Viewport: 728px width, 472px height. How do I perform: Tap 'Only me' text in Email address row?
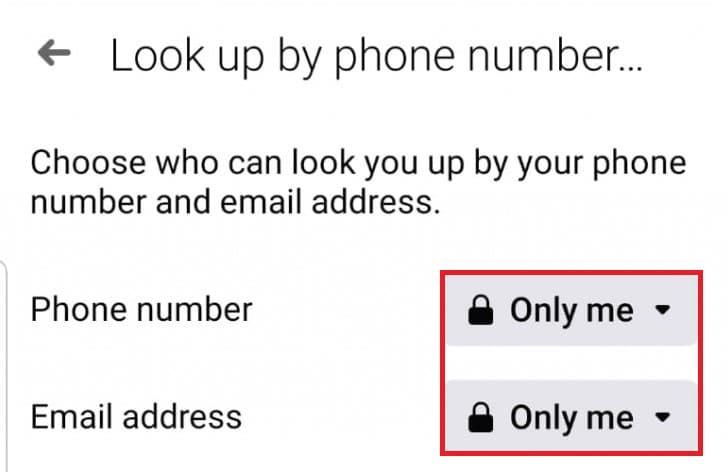point(571,418)
